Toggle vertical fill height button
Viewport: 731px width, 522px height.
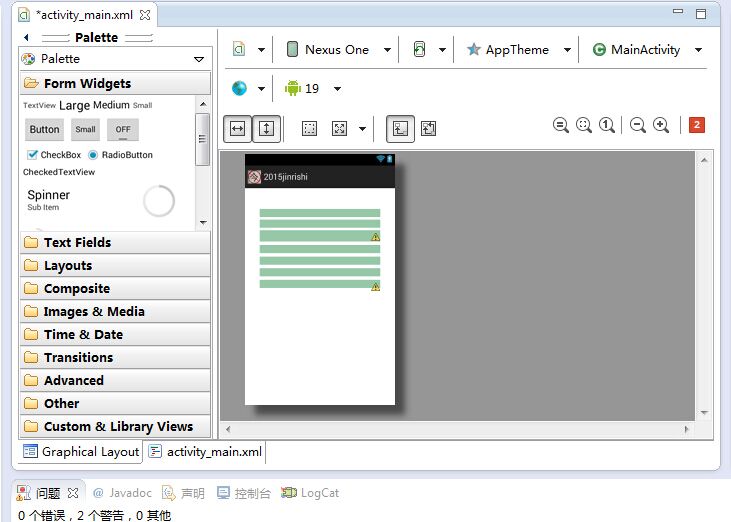click(266, 128)
